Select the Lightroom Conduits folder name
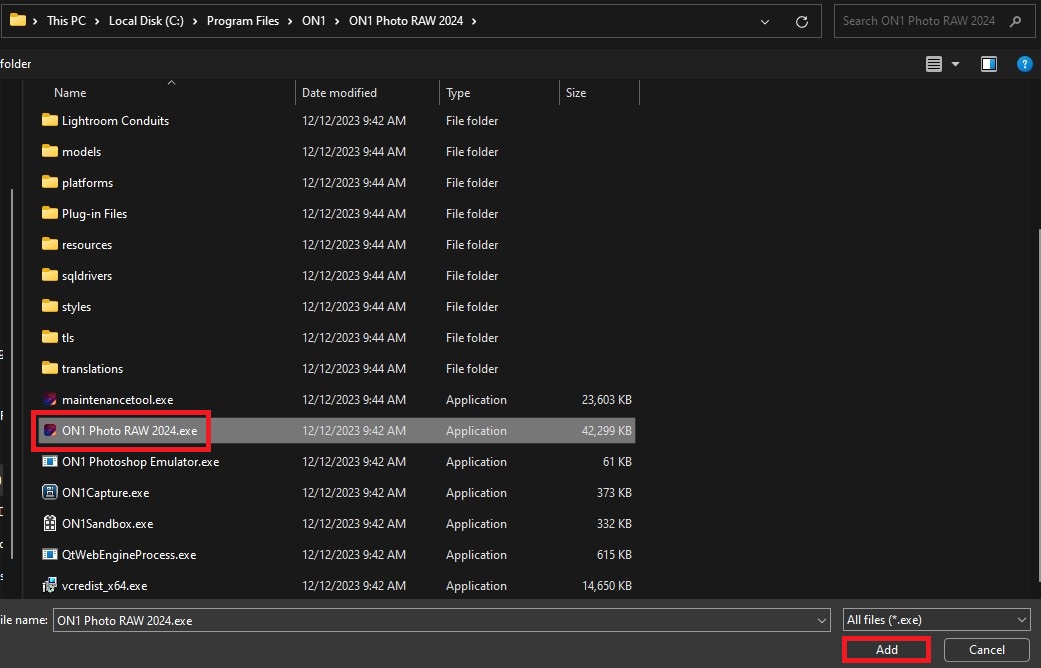1041x668 pixels. tap(116, 121)
